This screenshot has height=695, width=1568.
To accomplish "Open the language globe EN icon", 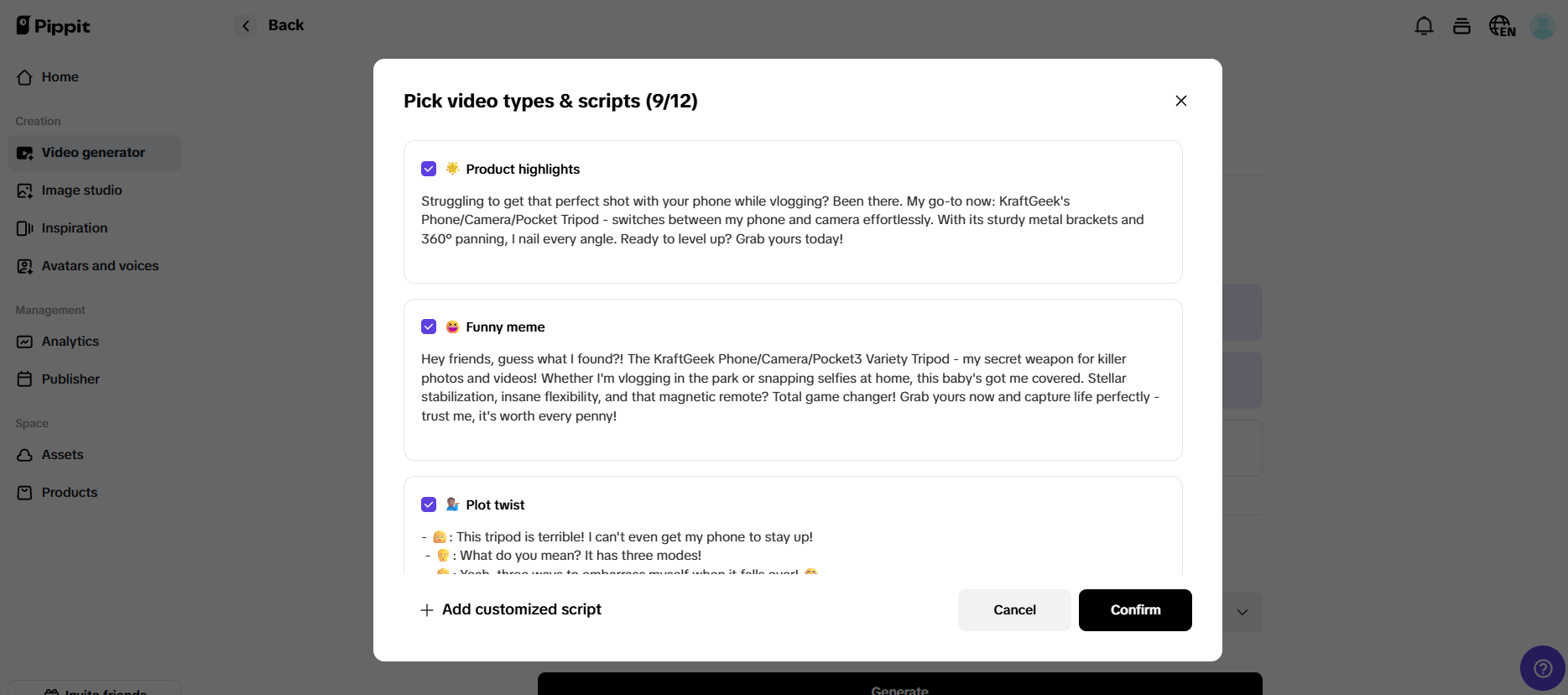I will tap(1502, 26).
